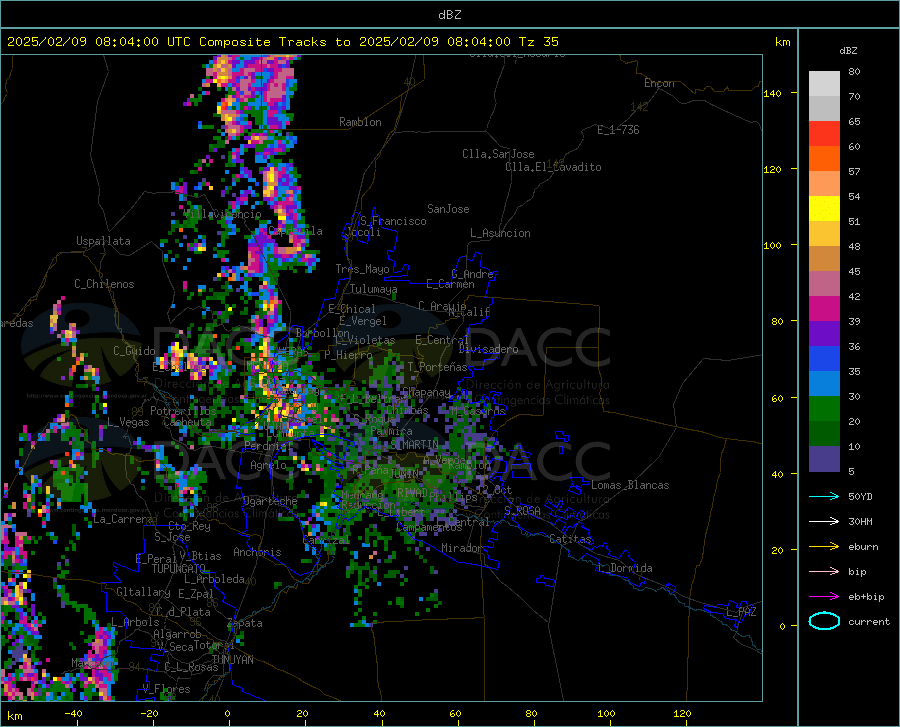Click the '140' km tick on right axis
The image size is (900, 727).
click(772, 93)
